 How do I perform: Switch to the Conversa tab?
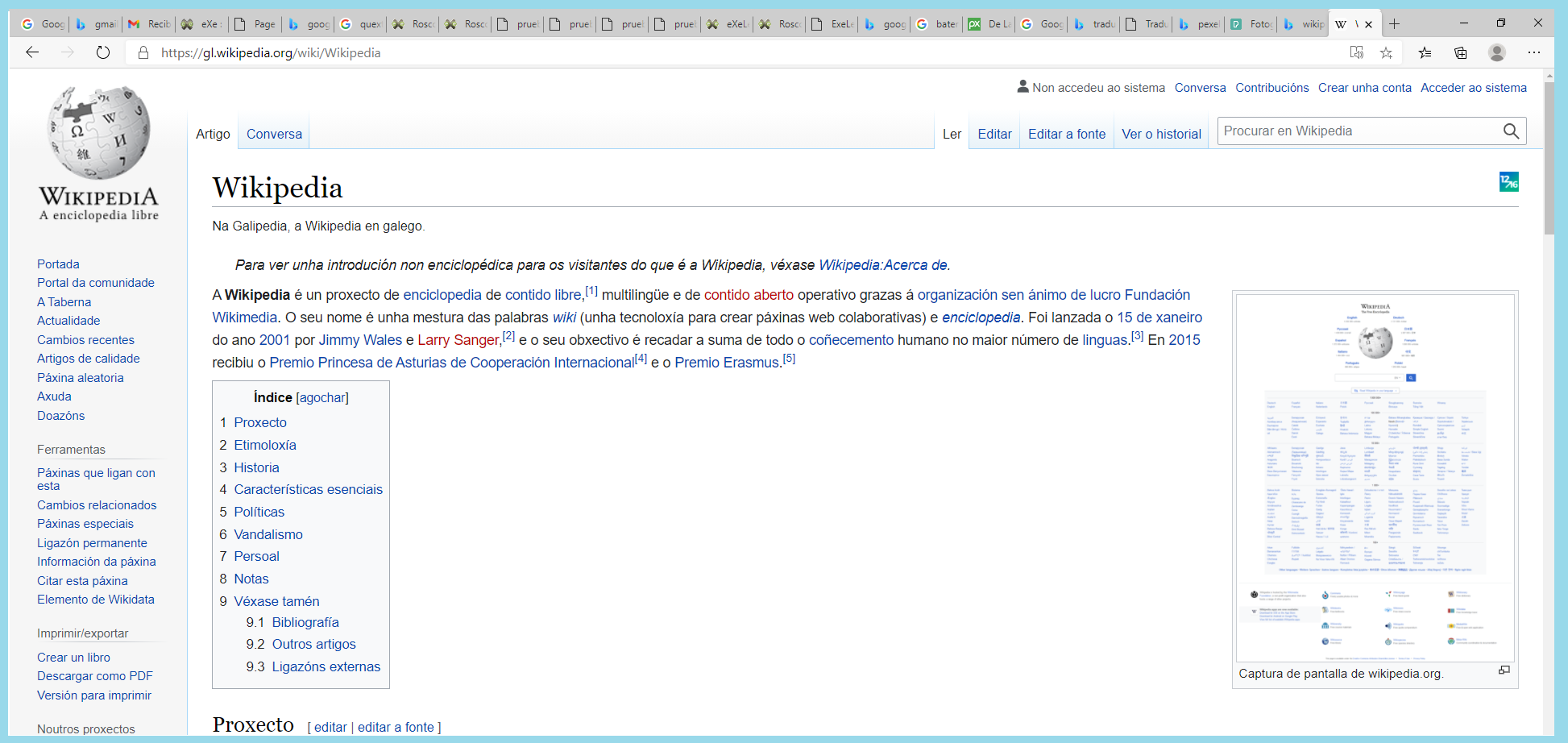click(x=273, y=134)
